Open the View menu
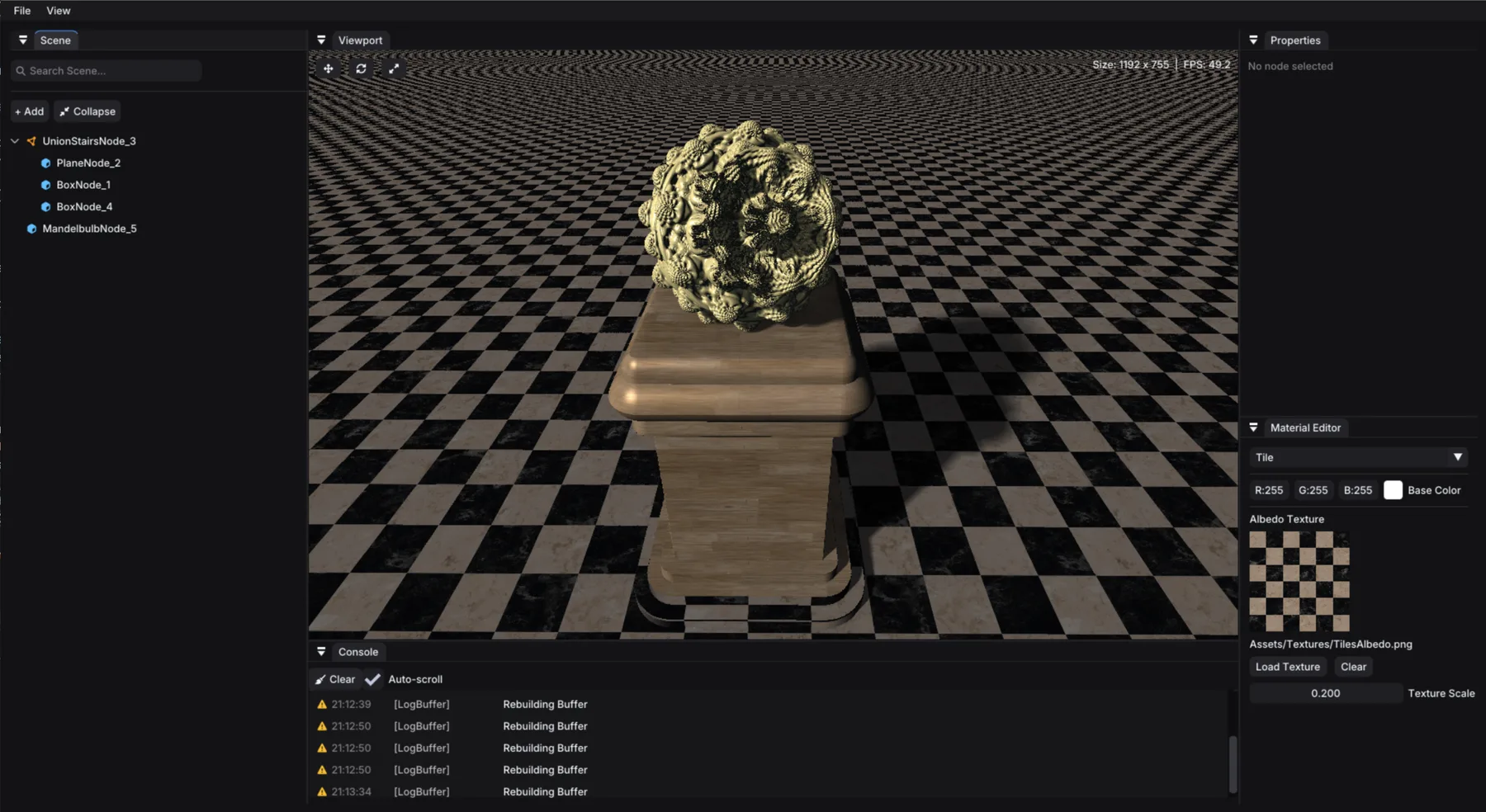Screen dimensions: 1486x812 (x=58, y=11)
